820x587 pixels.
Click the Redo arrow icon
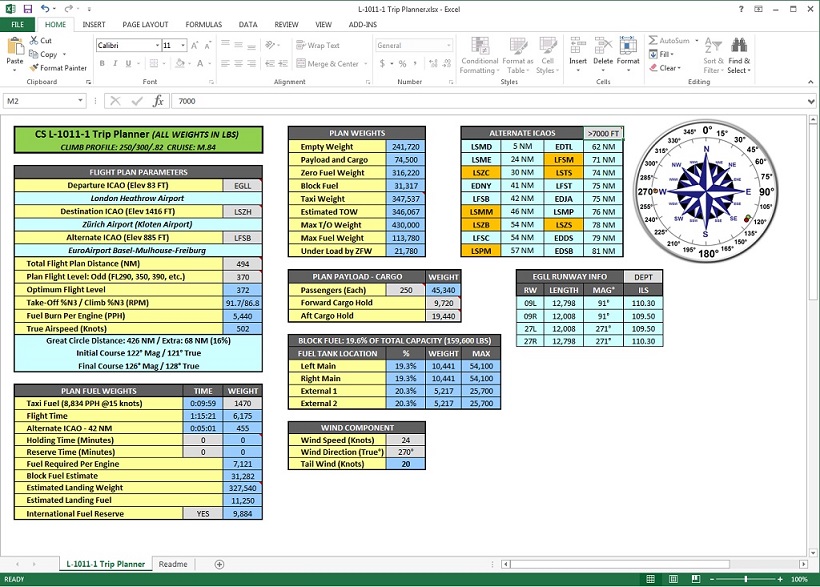[69, 9]
